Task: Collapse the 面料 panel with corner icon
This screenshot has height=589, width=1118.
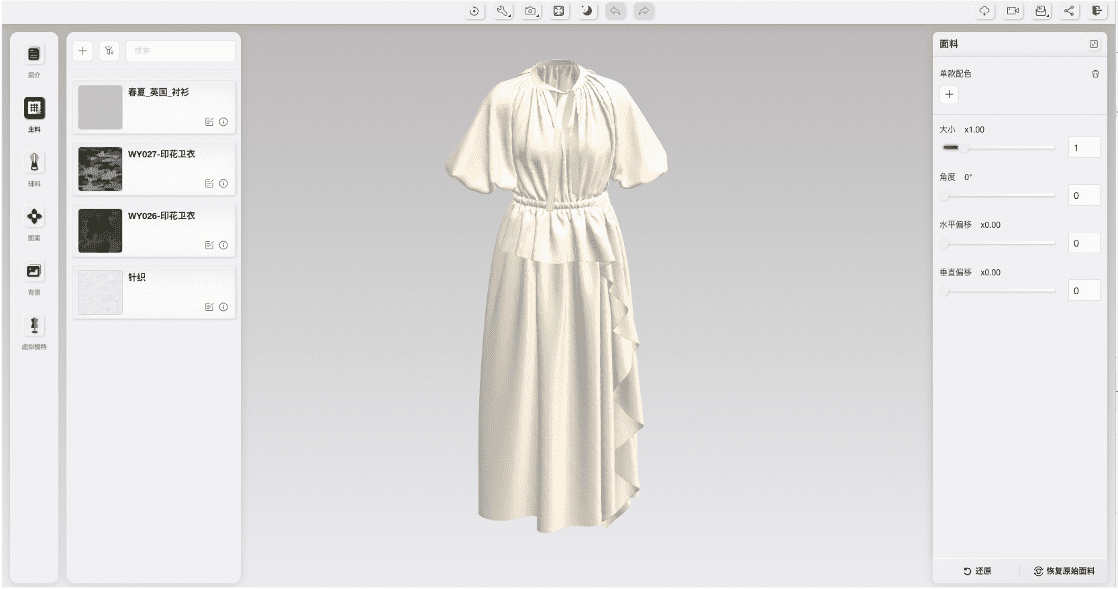Action: click(x=1094, y=44)
